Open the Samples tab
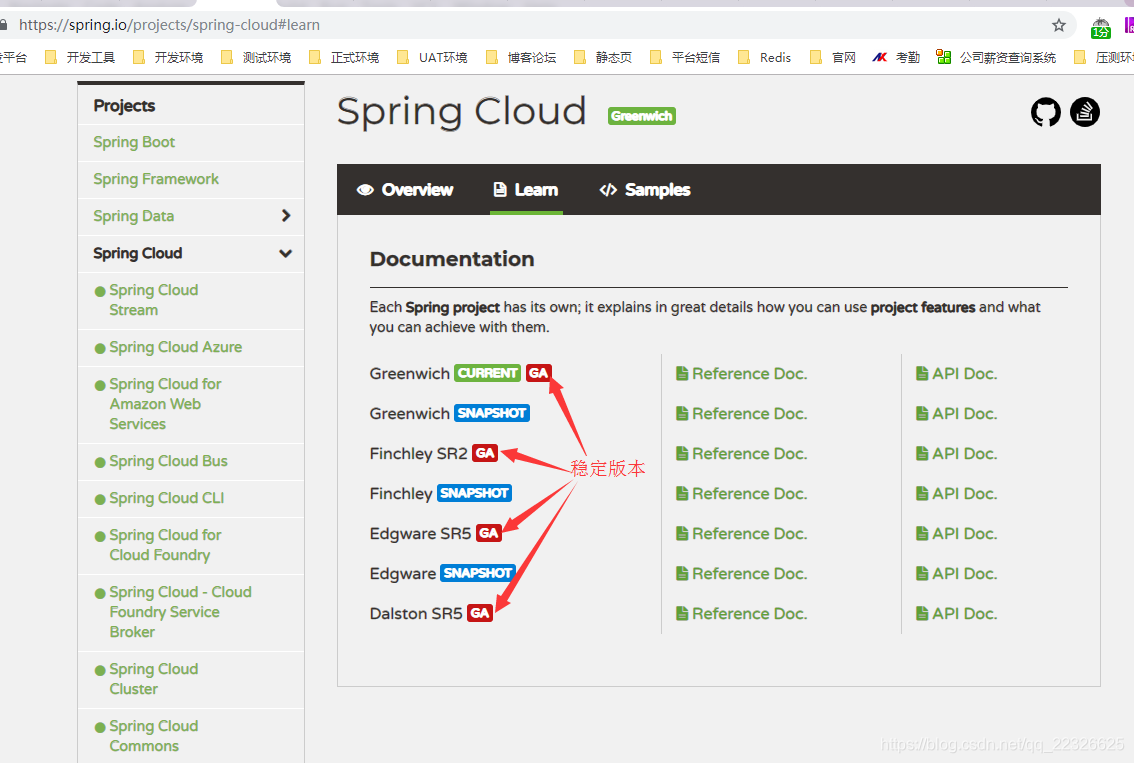Image resolution: width=1134 pixels, height=763 pixels. pyautogui.click(x=644, y=189)
